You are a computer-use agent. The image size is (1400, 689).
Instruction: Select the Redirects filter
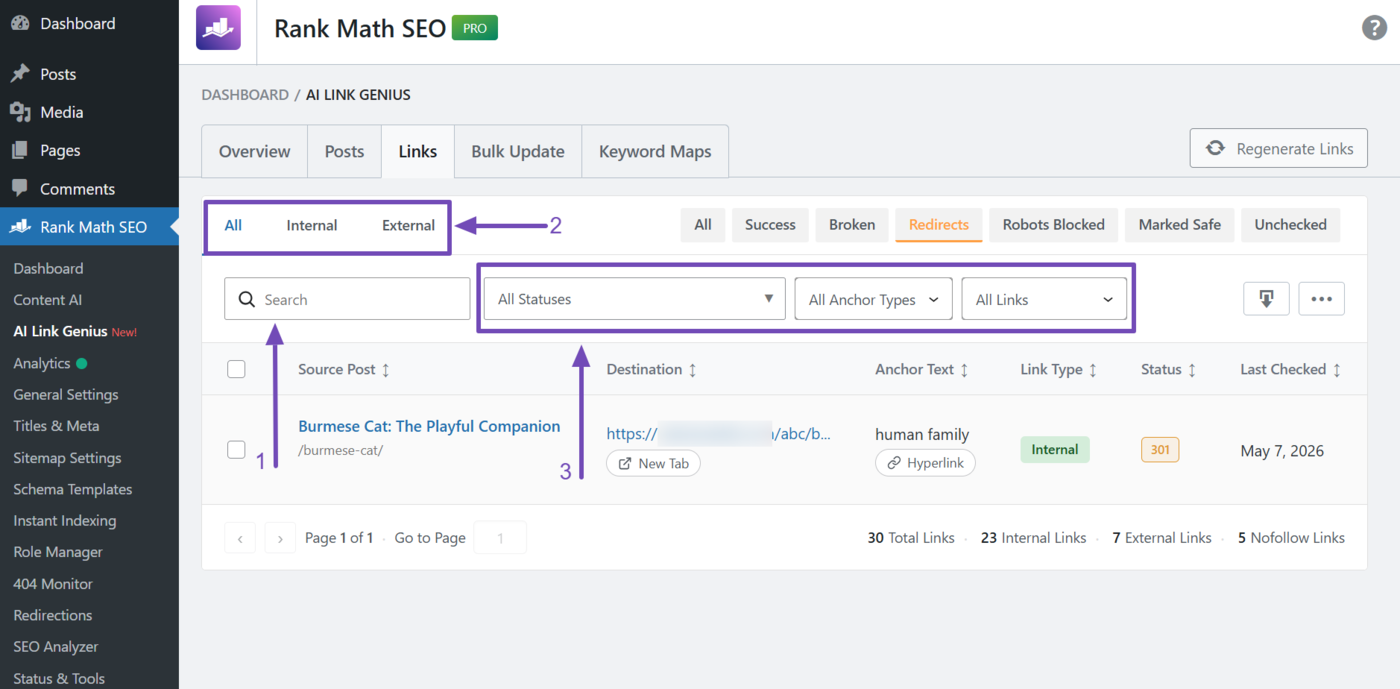pyautogui.click(x=939, y=225)
